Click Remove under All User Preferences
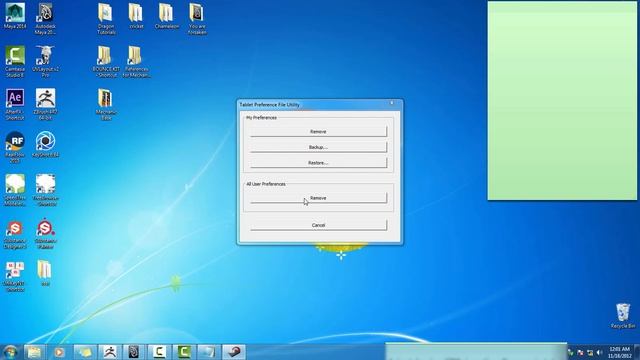Screen dimensions: 640x360 [318, 198]
